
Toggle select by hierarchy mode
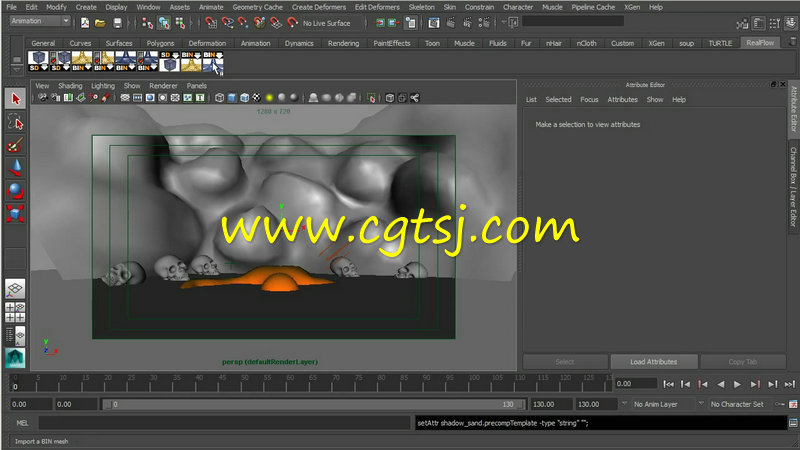[x=147, y=23]
